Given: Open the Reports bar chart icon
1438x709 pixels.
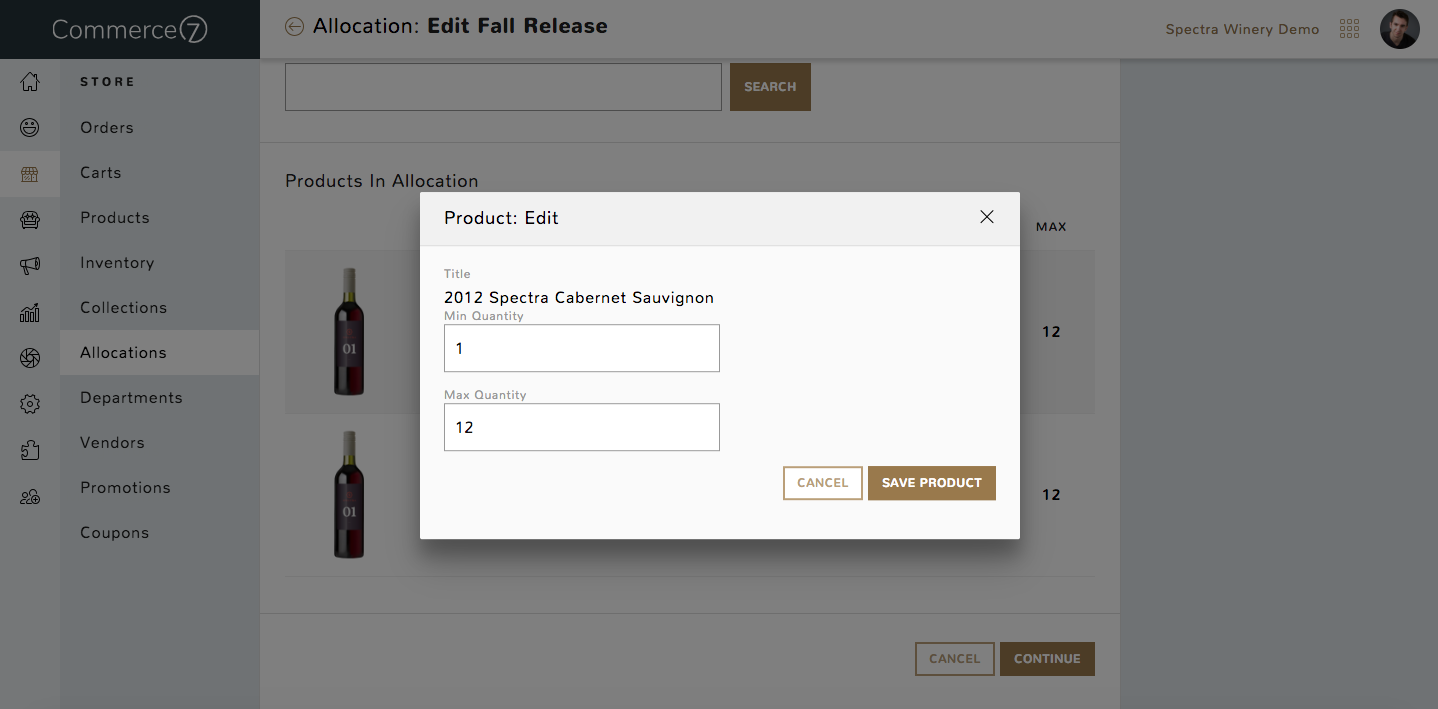Looking at the screenshot, I should tap(30, 313).
